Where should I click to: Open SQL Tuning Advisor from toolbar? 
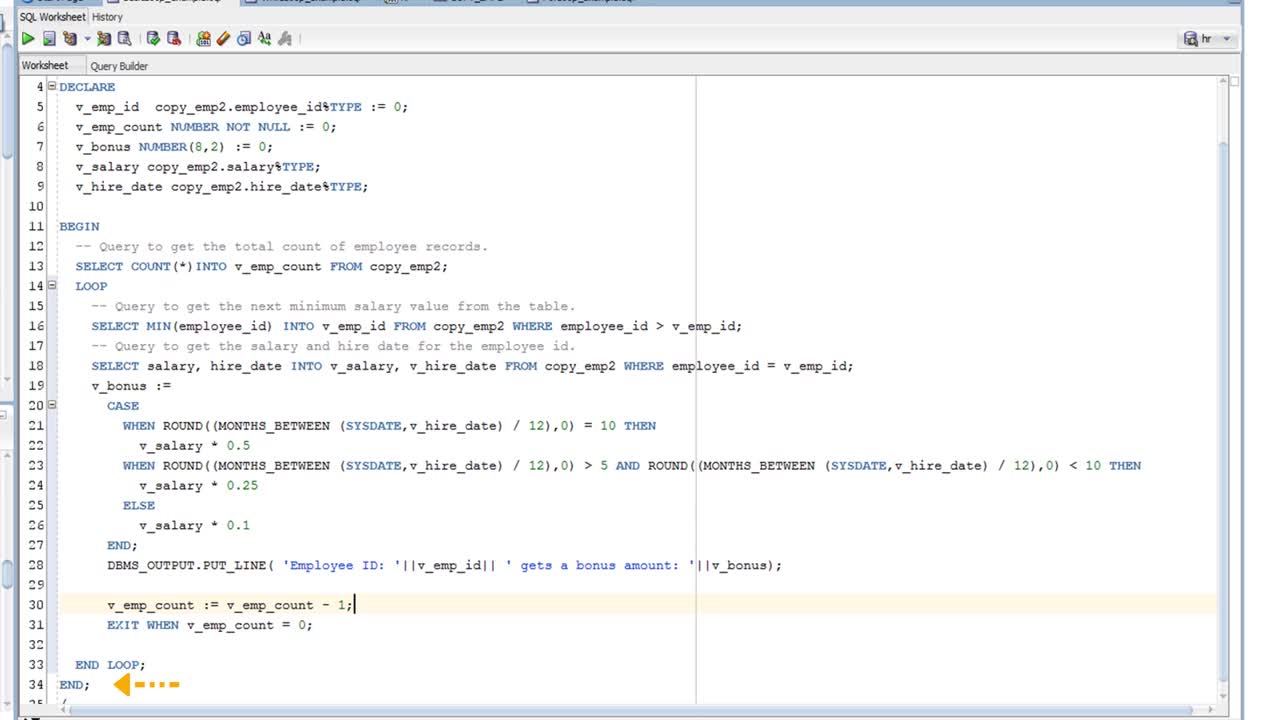click(124, 39)
